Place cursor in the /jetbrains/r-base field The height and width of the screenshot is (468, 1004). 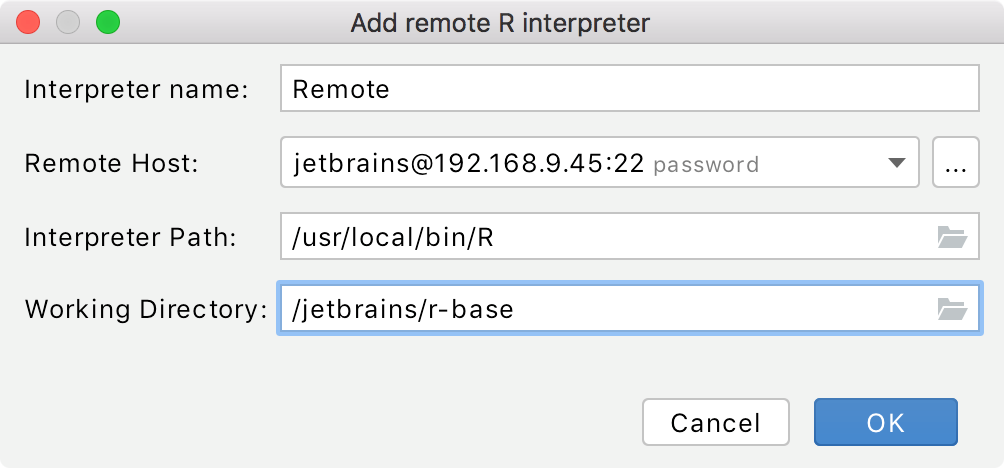600,309
